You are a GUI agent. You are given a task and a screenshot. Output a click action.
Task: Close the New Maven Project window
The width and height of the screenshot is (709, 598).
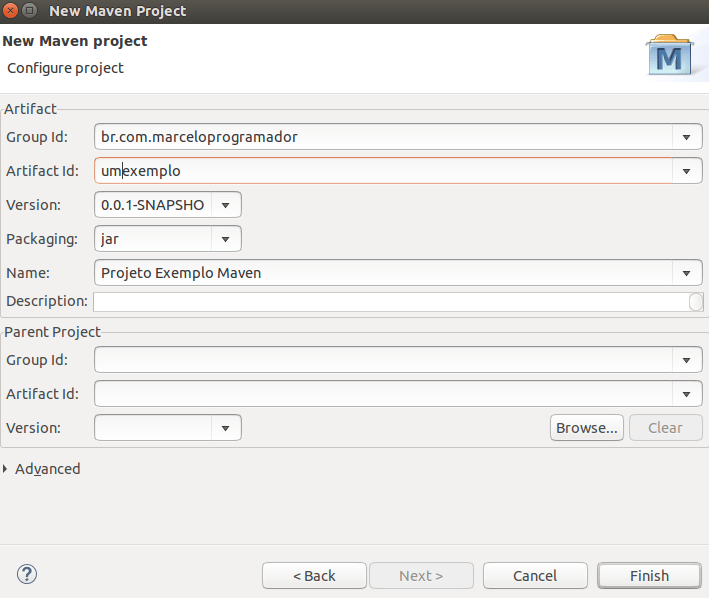tap(10, 11)
